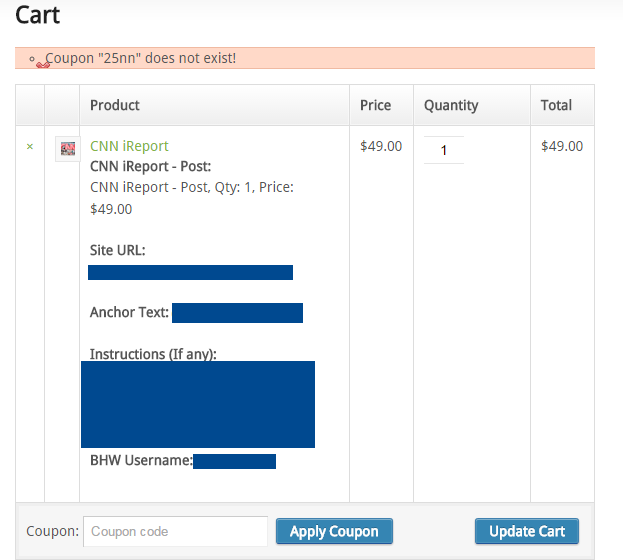Click the Site URL label
This screenshot has height=560, width=623.
[118, 250]
